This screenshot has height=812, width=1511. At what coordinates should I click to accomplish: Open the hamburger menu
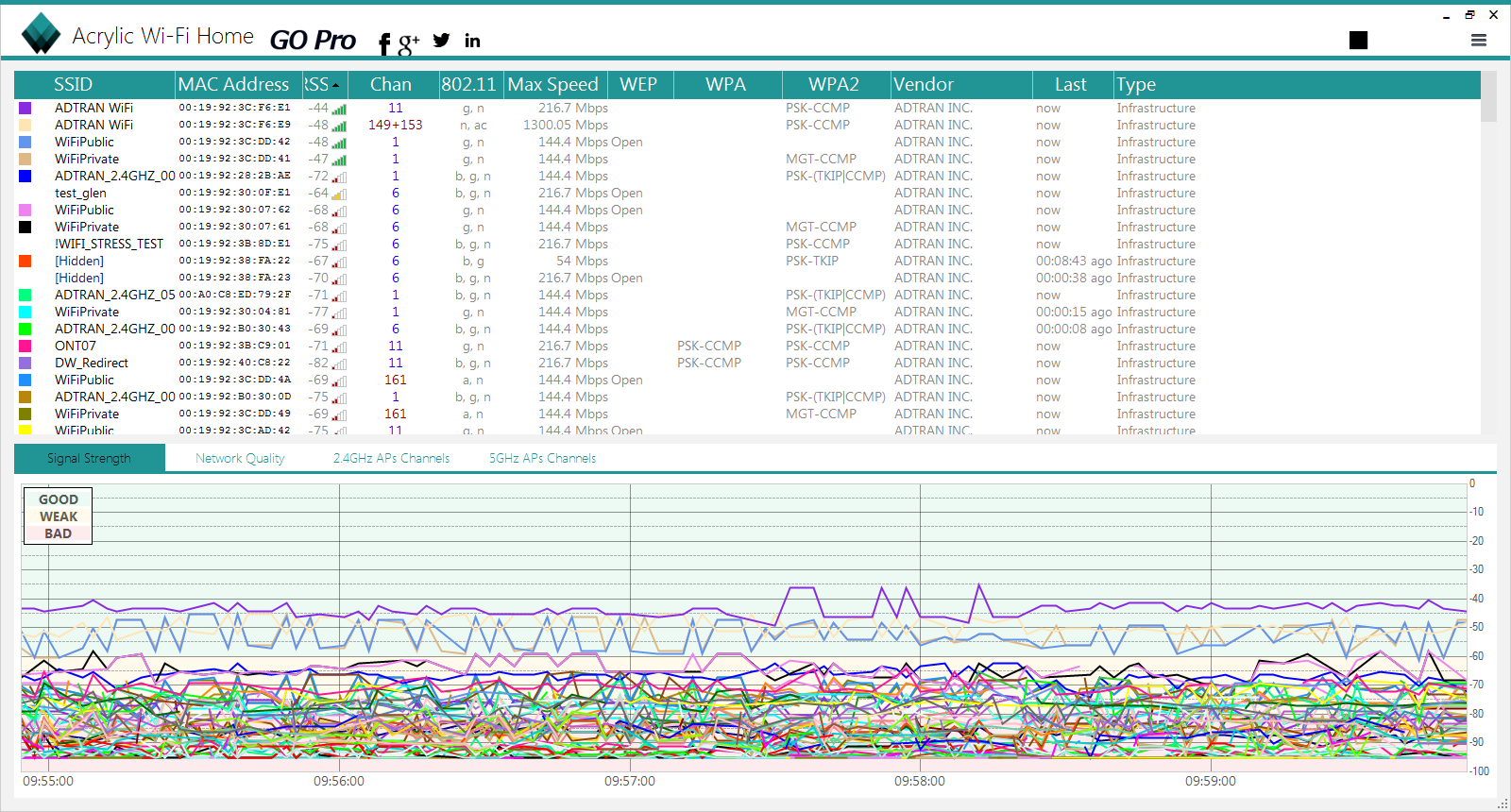(1479, 40)
